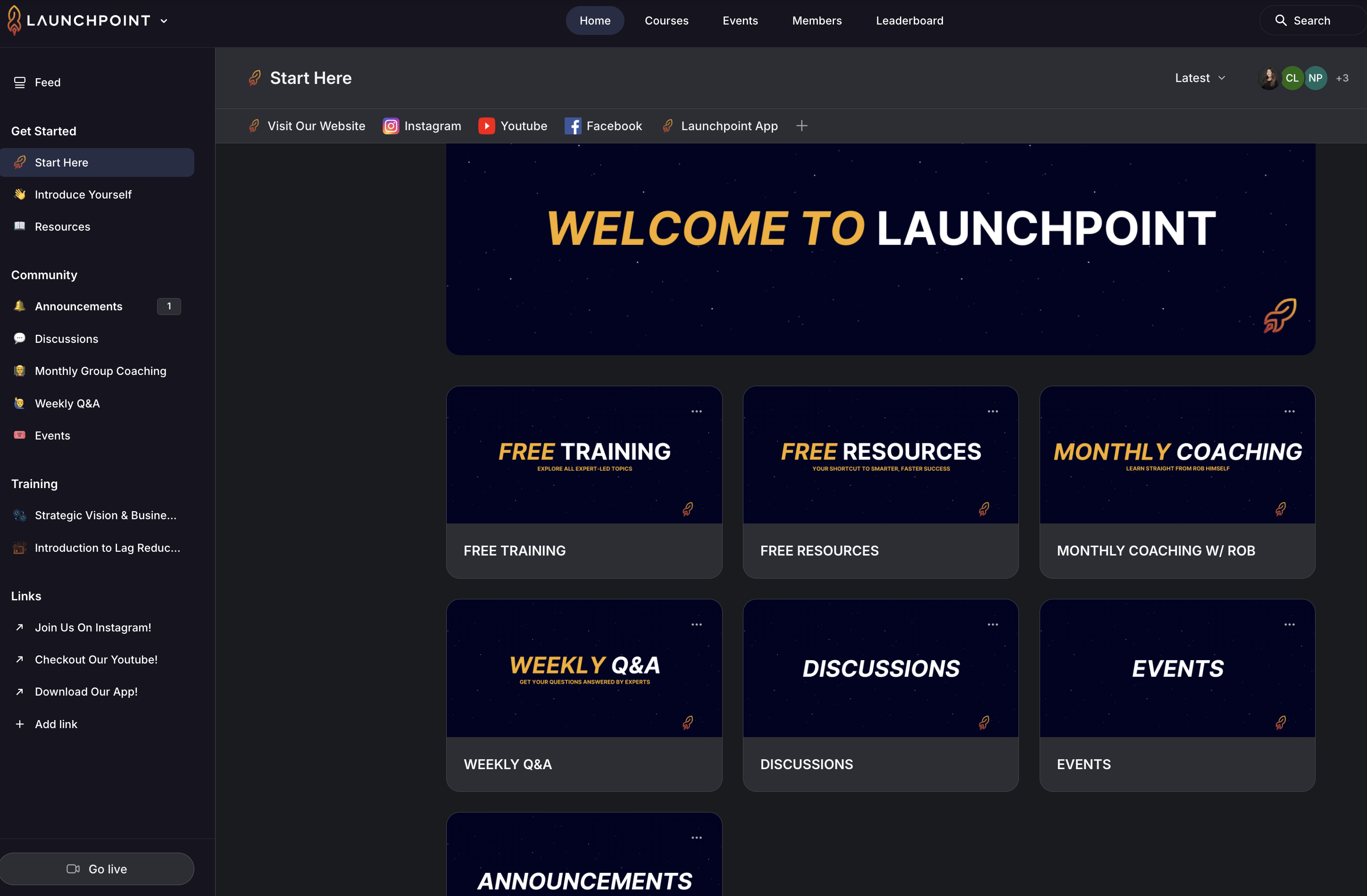The height and width of the screenshot is (896, 1367).
Task: Click the WEEKLY Q&A card title
Action: click(508, 764)
